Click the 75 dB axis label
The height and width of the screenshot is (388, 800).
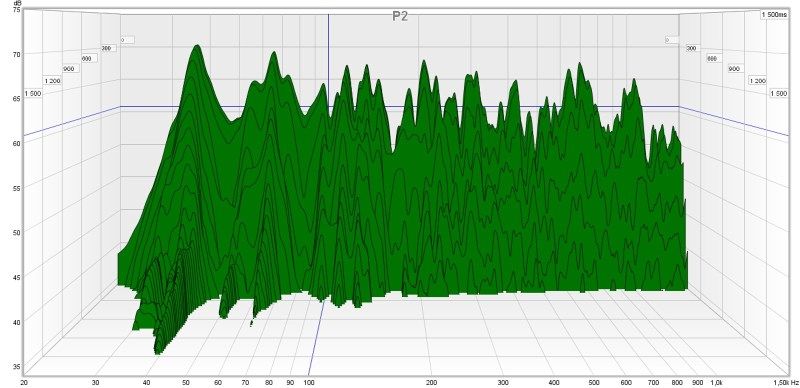coord(15,10)
